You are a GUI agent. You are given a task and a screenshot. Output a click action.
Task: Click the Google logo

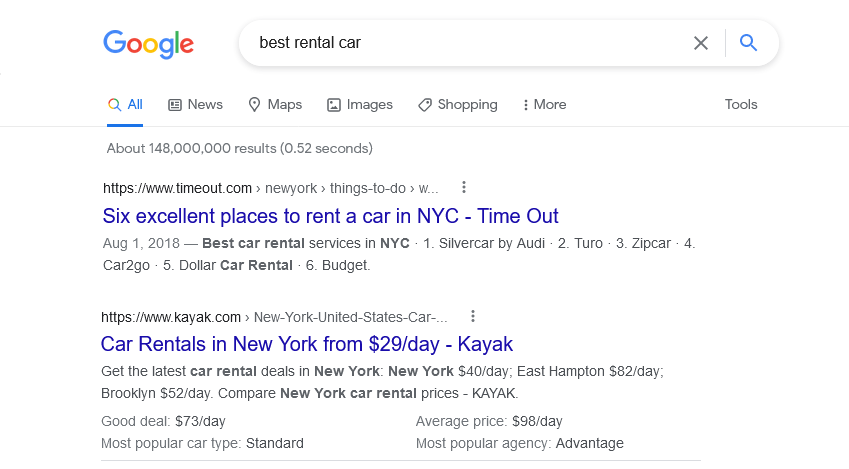[148, 43]
